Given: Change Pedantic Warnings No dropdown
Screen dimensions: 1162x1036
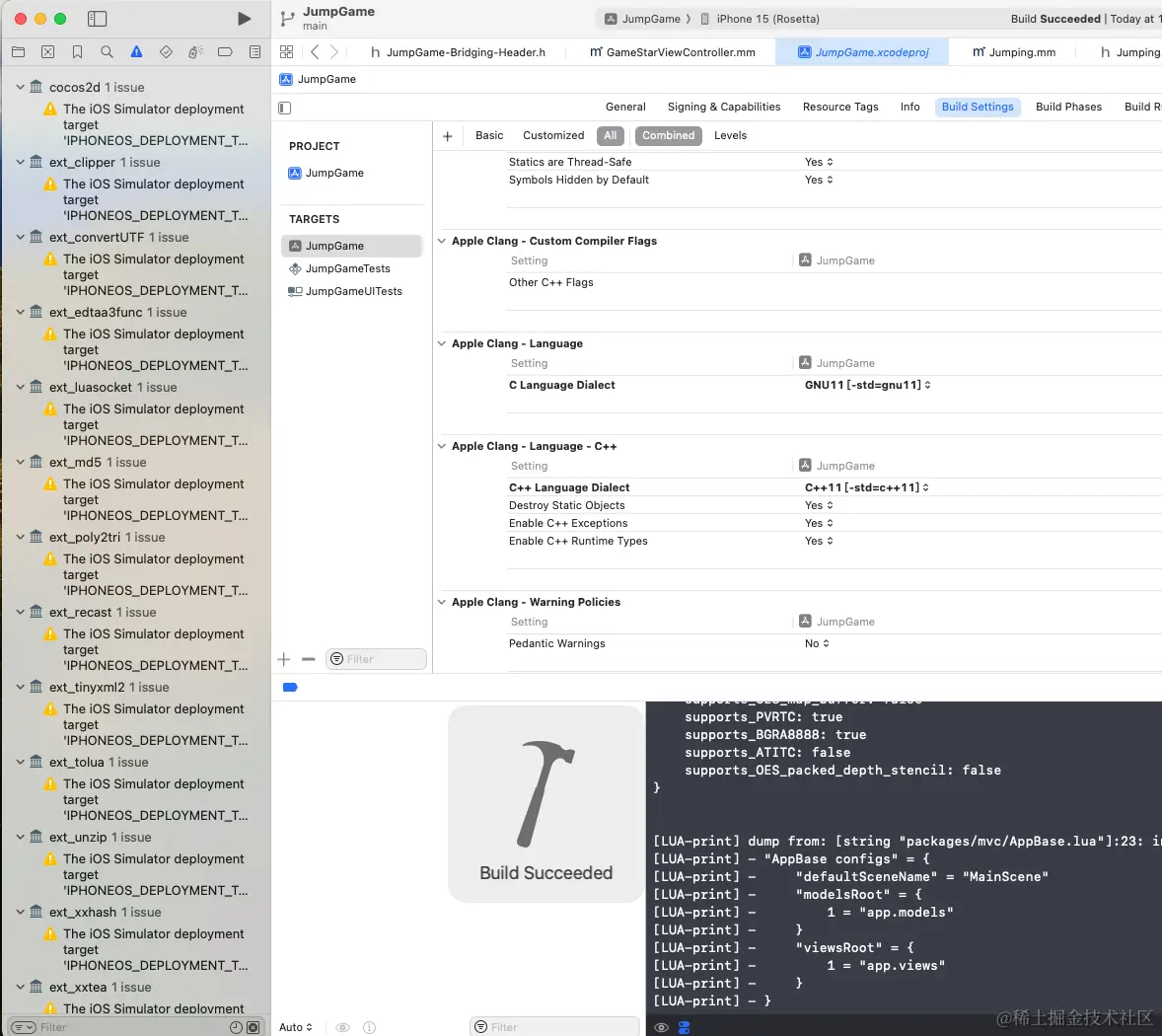Looking at the screenshot, I should (x=818, y=644).
